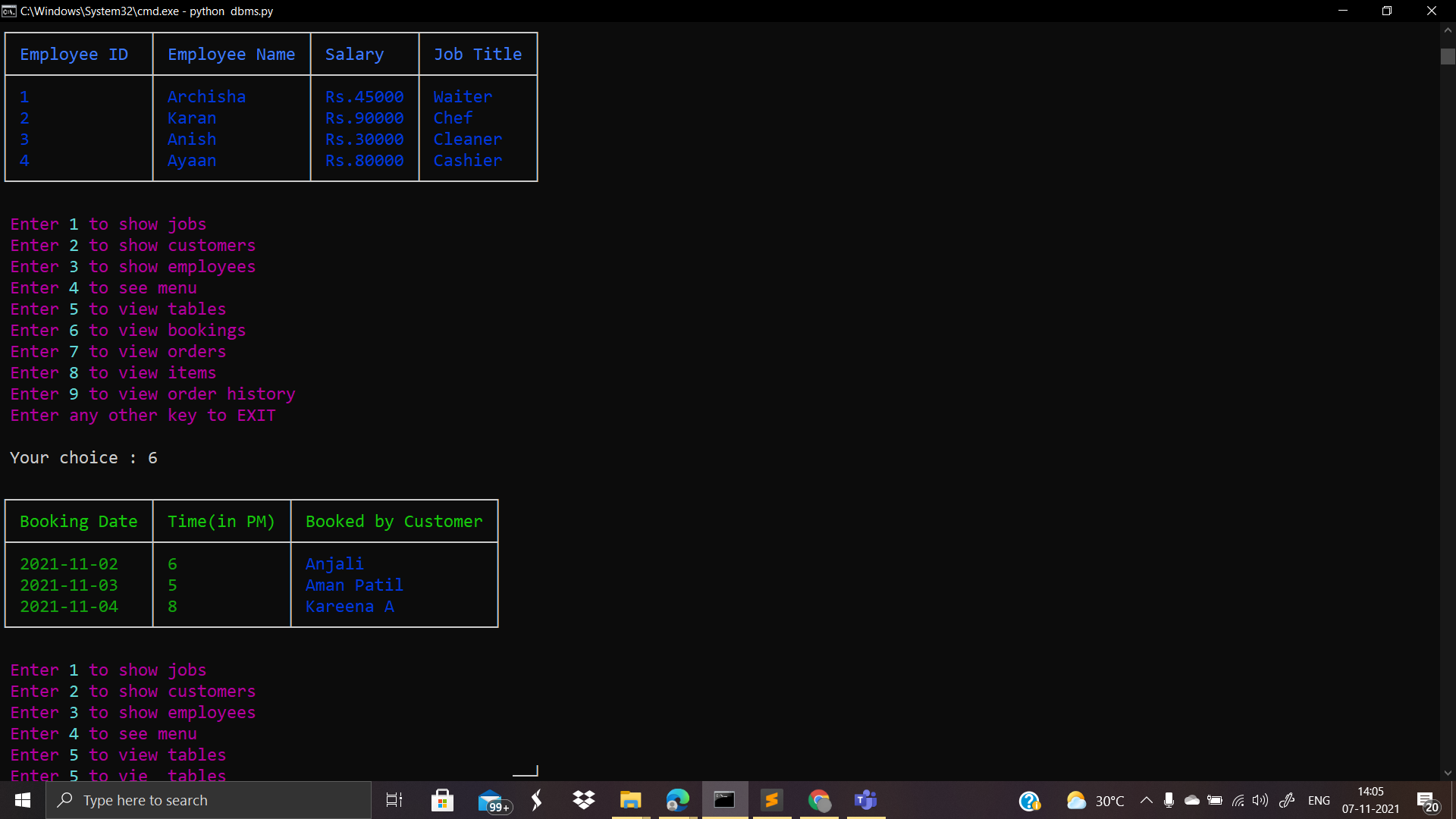Expand hidden system tray icons chevron
The height and width of the screenshot is (819, 1456).
(x=1147, y=800)
